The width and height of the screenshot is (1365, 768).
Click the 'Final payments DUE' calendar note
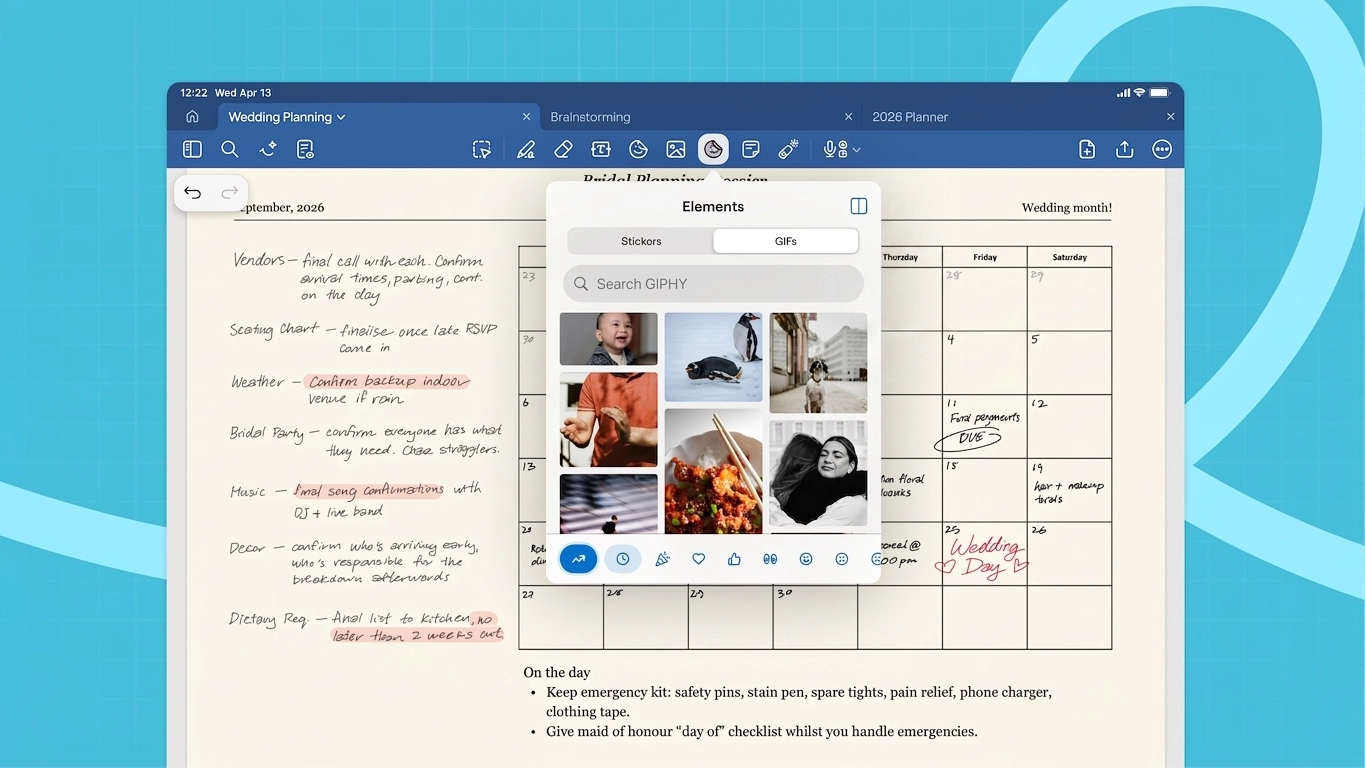(x=982, y=428)
